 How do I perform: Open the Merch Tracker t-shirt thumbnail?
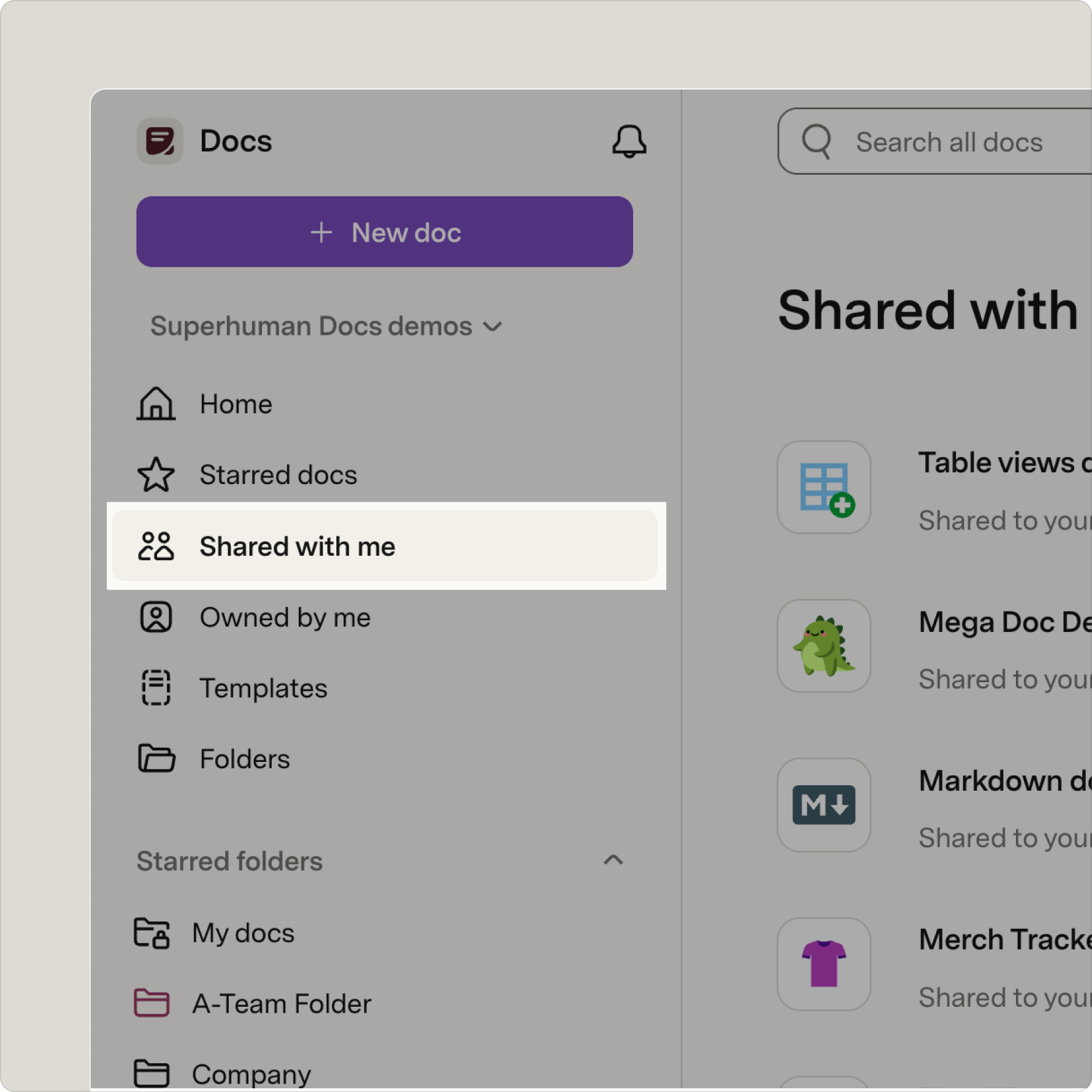(824, 964)
